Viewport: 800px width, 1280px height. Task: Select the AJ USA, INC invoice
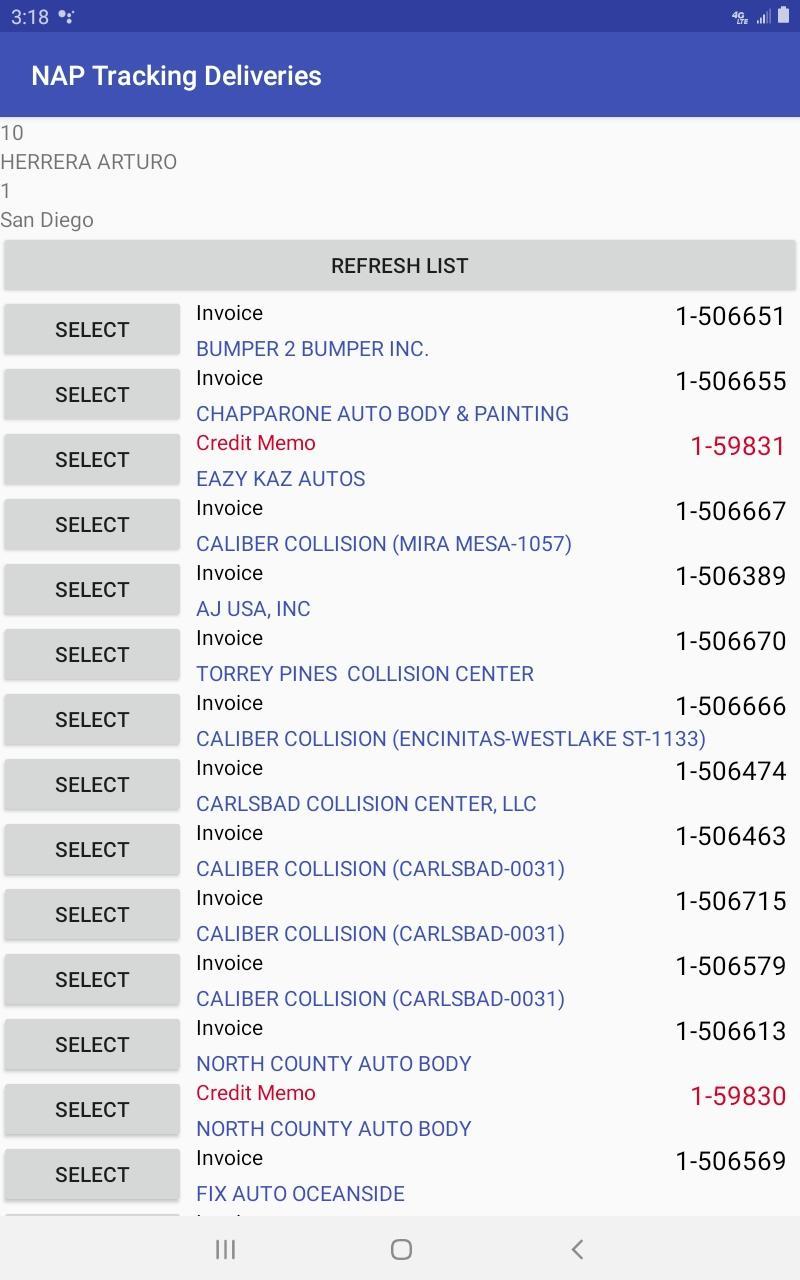[x=92, y=590]
